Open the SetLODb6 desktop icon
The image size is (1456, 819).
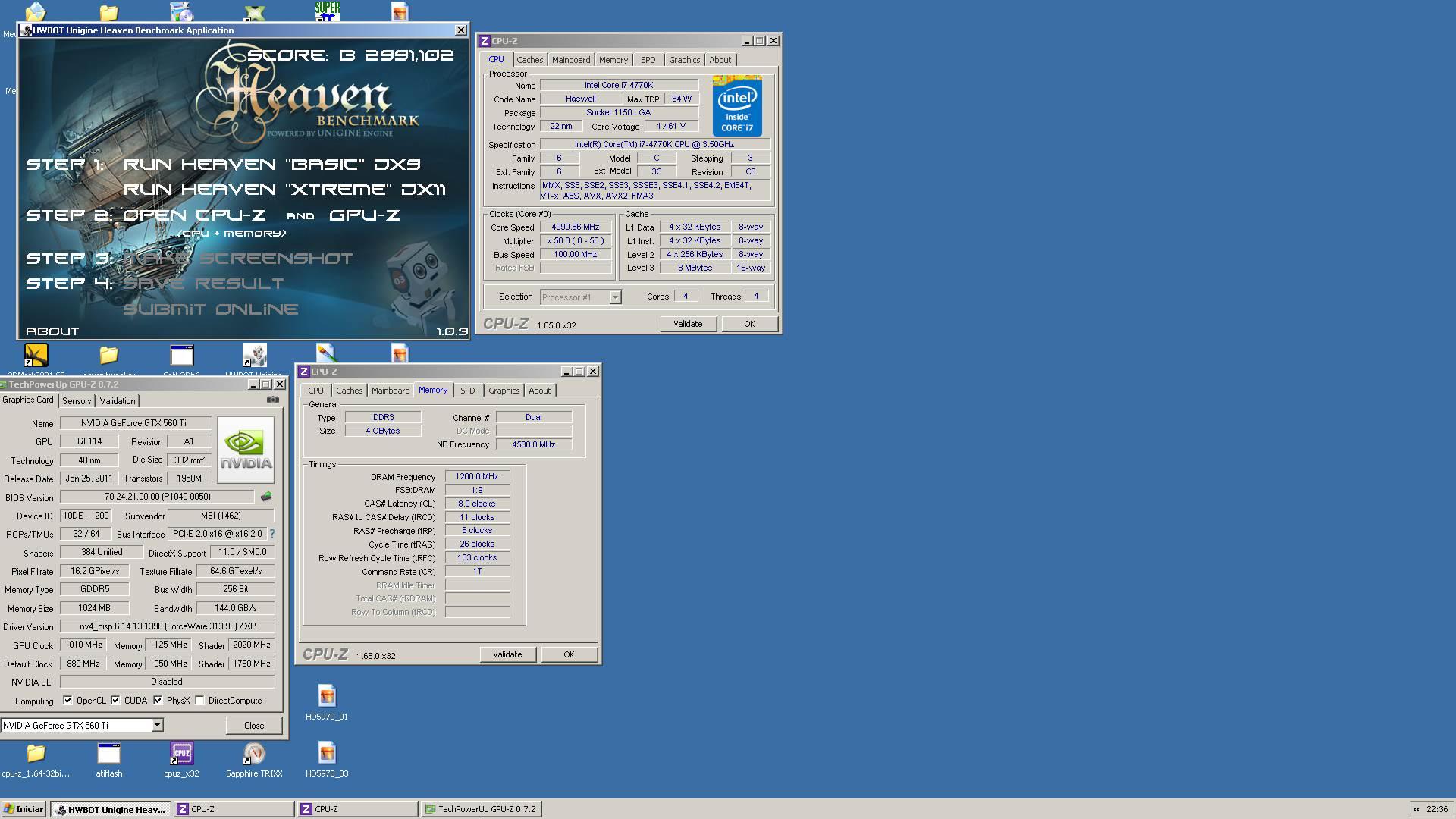point(182,356)
